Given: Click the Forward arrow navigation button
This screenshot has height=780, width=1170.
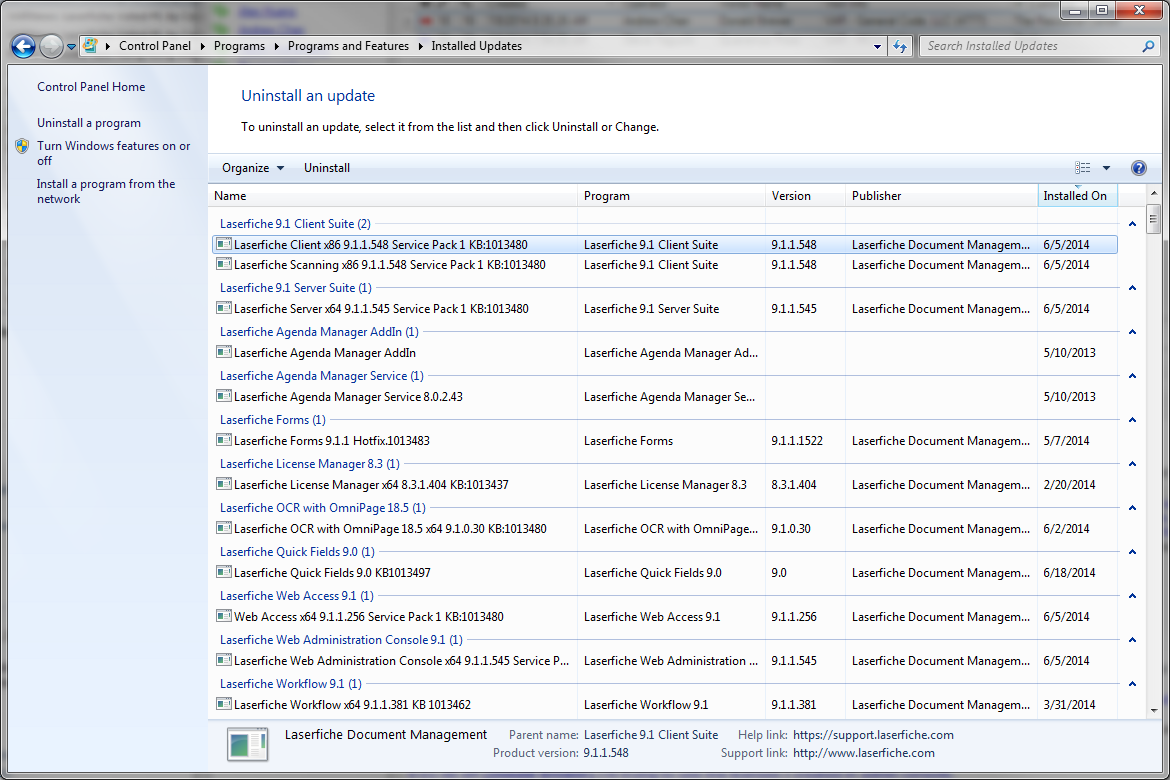Looking at the screenshot, I should click(x=51, y=46).
